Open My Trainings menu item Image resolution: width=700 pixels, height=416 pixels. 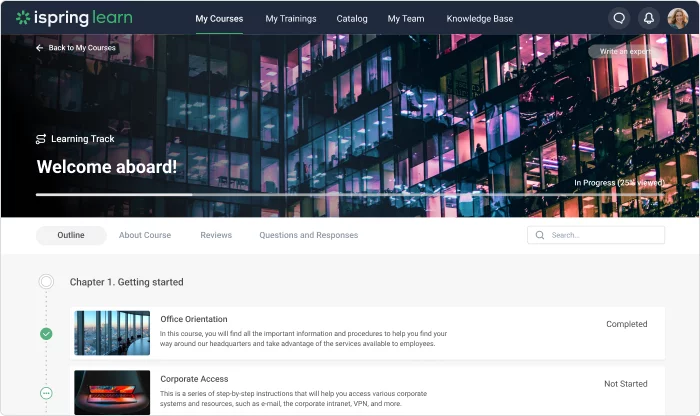[x=291, y=19]
